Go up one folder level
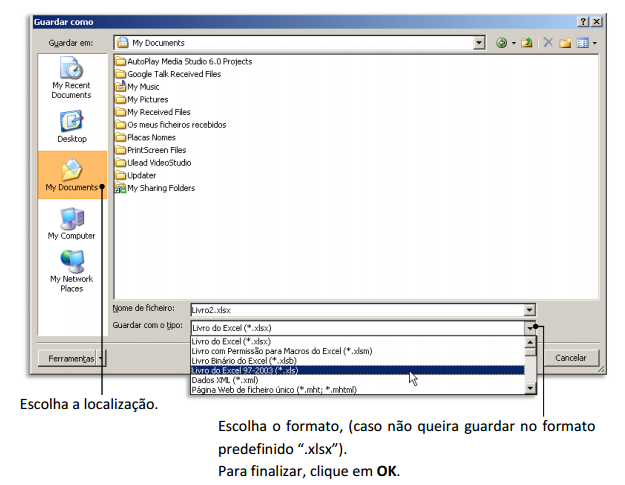The height and width of the screenshot is (485, 625). 526,43
